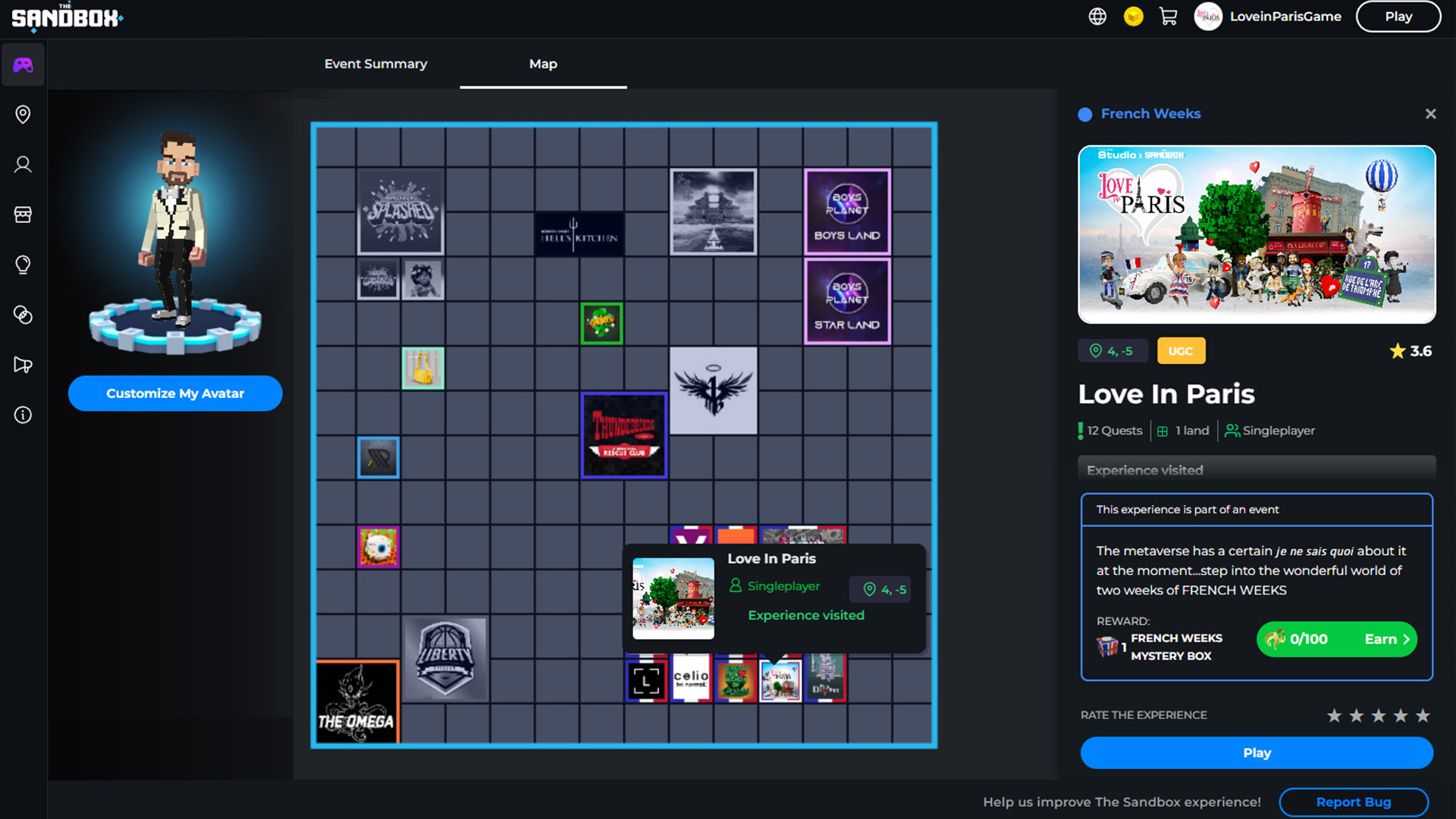1456x819 pixels.
Task: Select the winged emblem land tile
Action: point(713,391)
